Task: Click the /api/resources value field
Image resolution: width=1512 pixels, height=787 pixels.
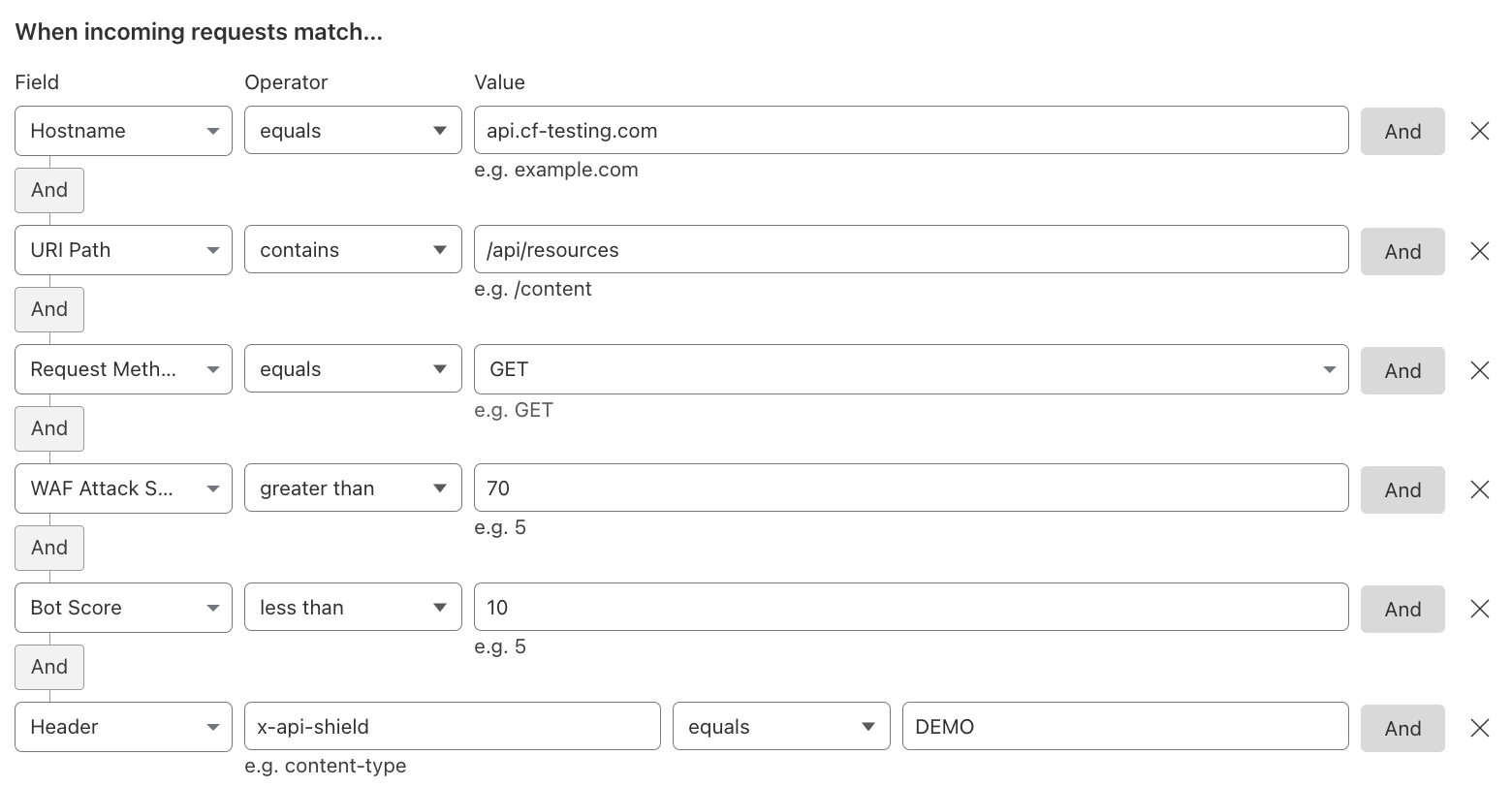Action: [x=911, y=250]
